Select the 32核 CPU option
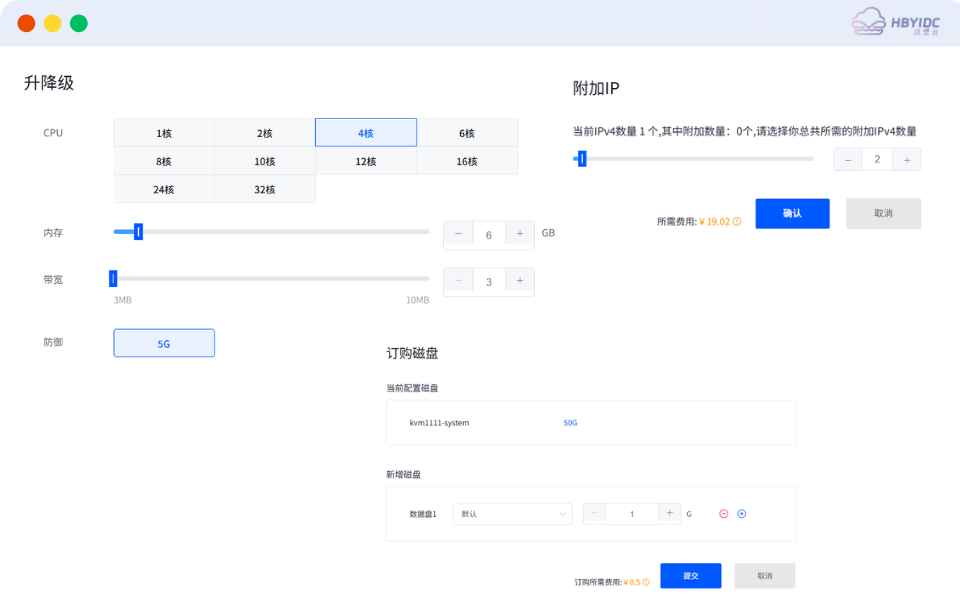960x600 pixels. pos(265,189)
